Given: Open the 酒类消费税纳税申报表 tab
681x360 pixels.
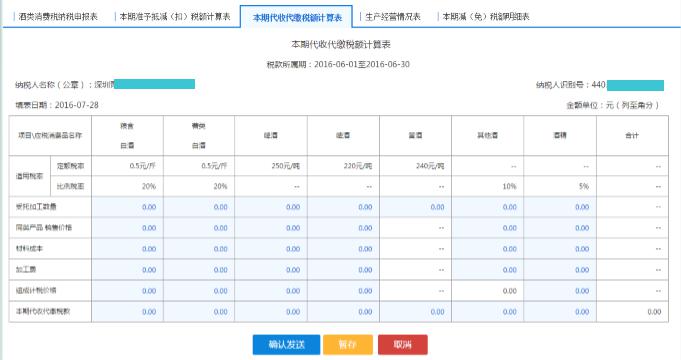Looking at the screenshot, I should pos(58,17).
